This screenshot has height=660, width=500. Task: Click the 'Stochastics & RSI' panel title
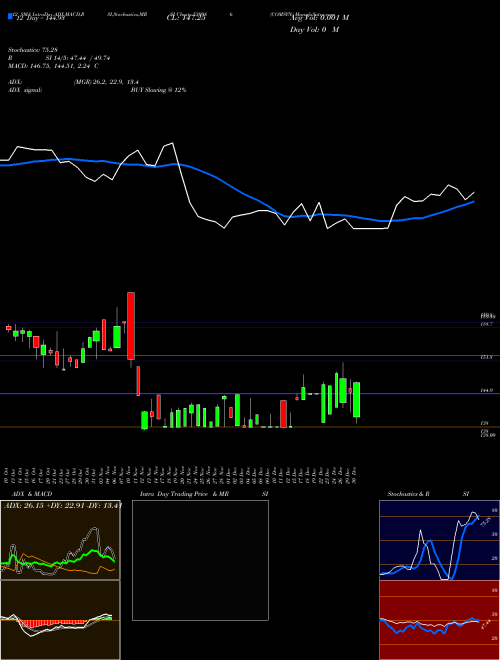pyautogui.click(x=428, y=494)
